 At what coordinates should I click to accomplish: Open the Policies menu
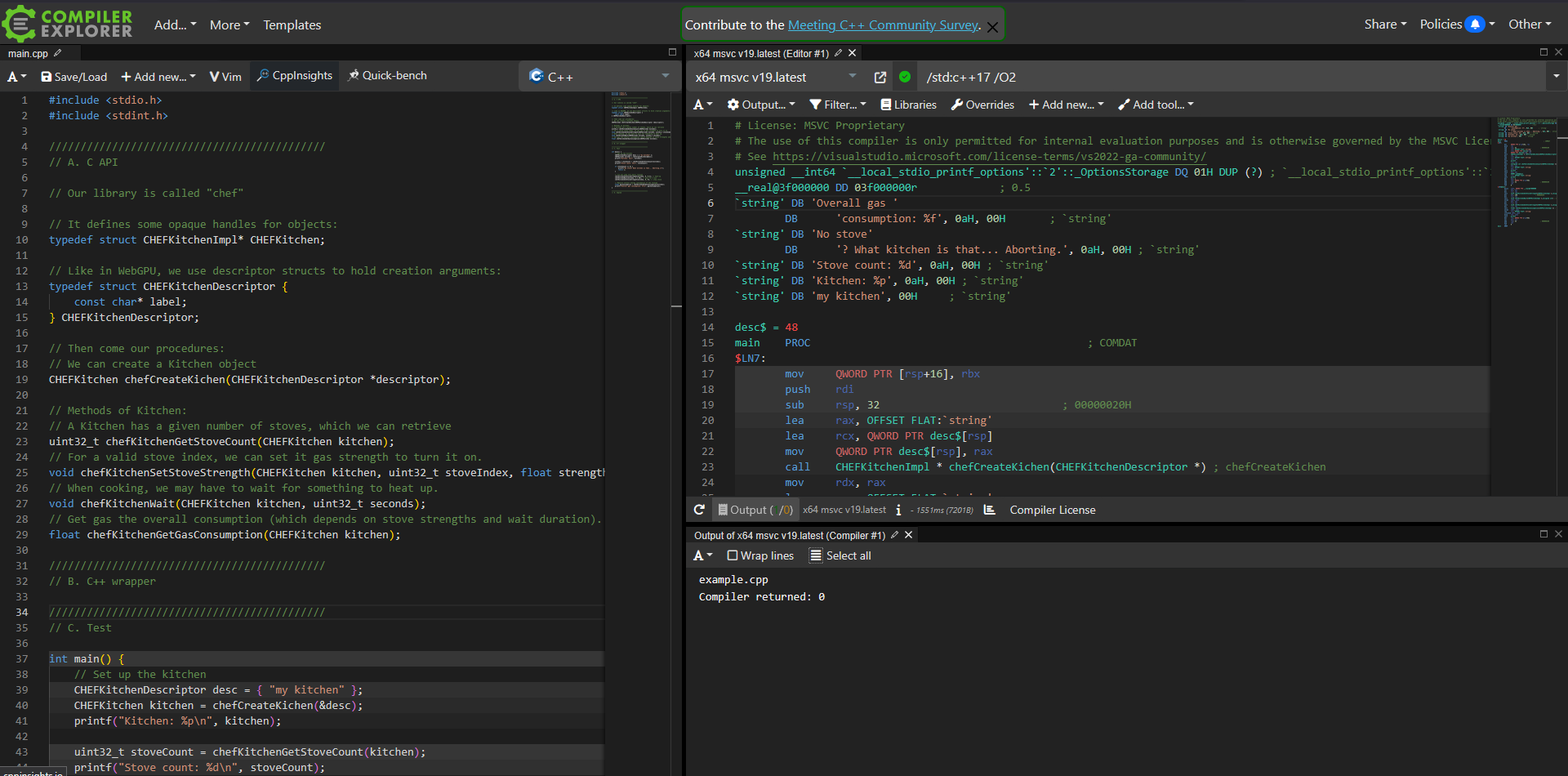coord(1457,24)
